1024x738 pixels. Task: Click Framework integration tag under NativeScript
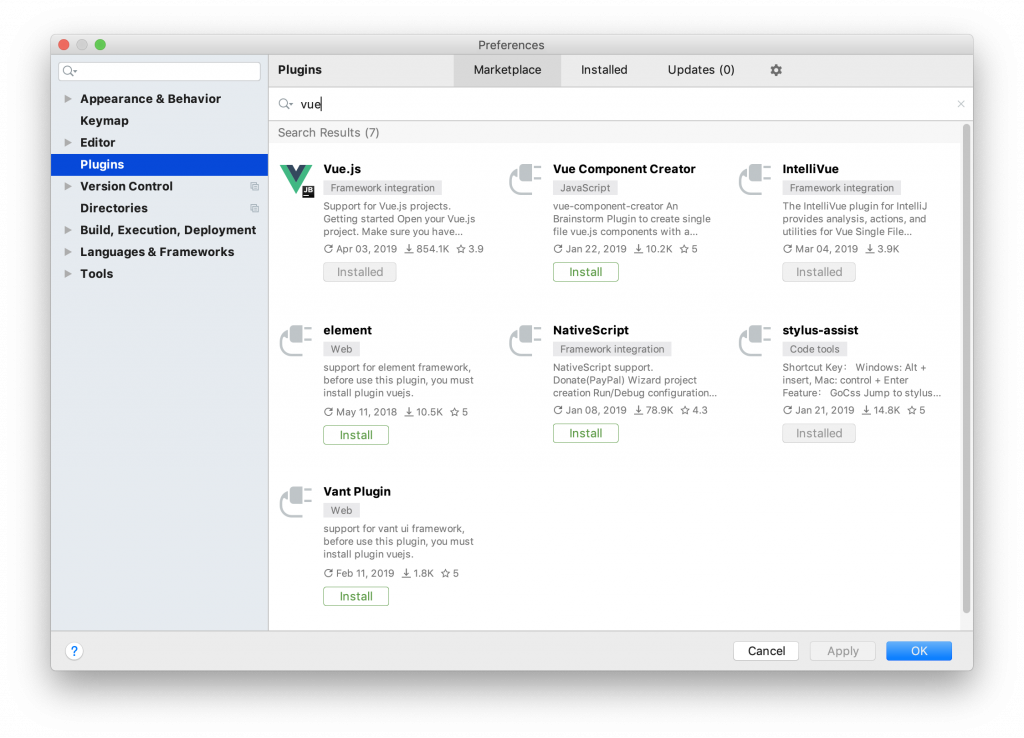point(612,349)
